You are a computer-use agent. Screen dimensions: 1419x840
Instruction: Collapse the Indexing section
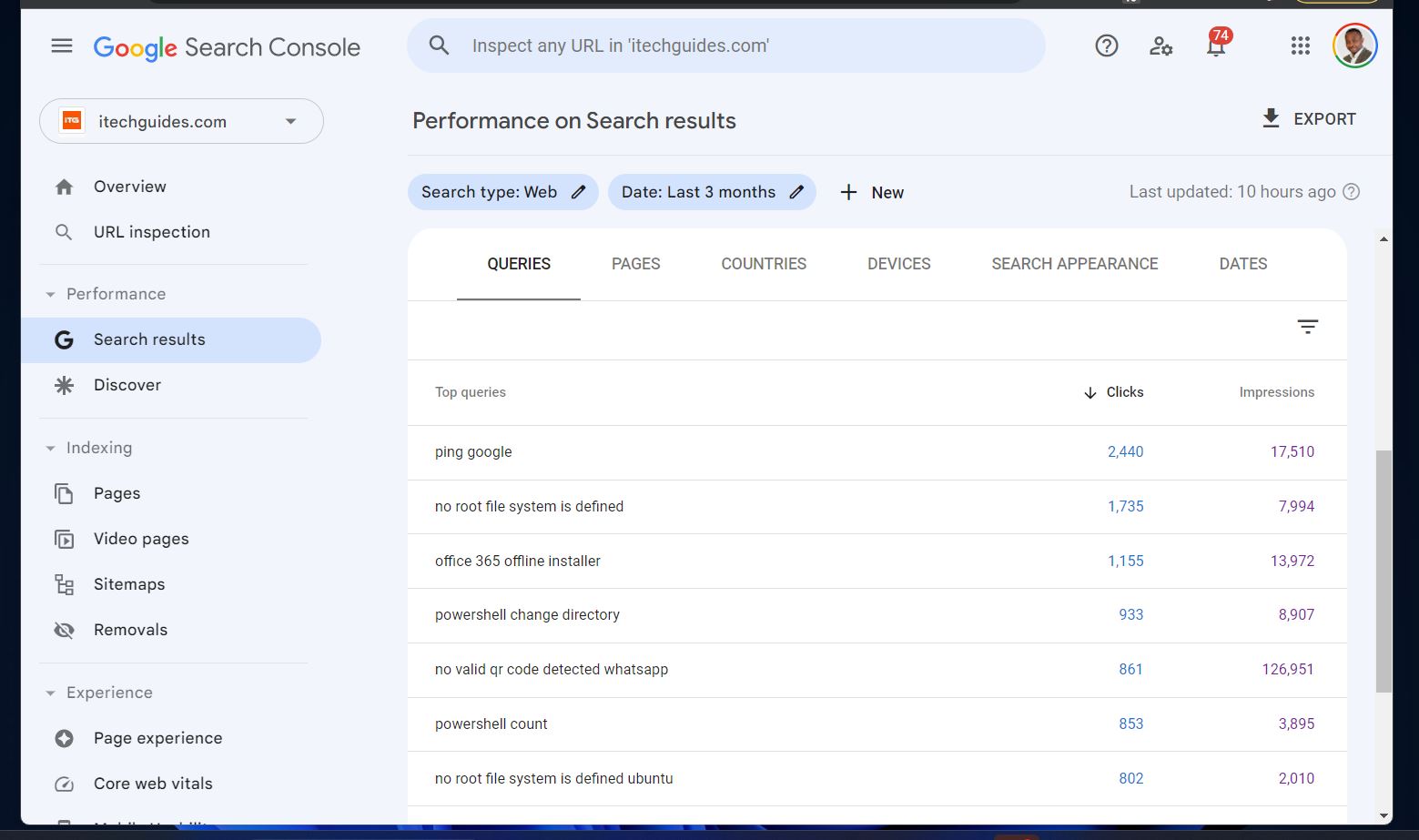coord(50,448)
